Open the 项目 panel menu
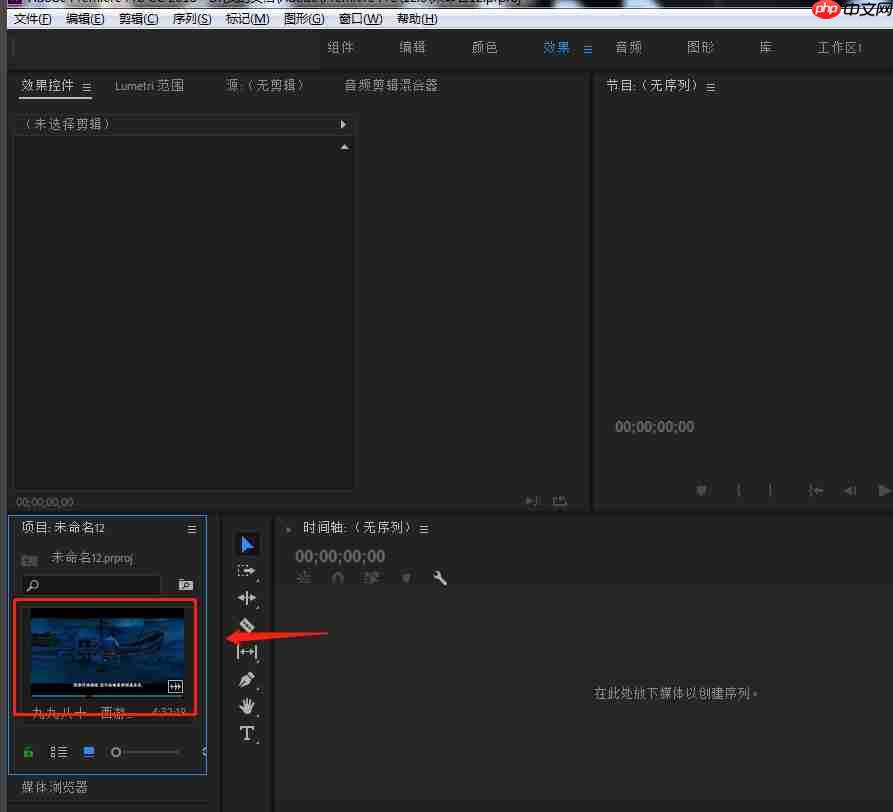 coord(191,530)
